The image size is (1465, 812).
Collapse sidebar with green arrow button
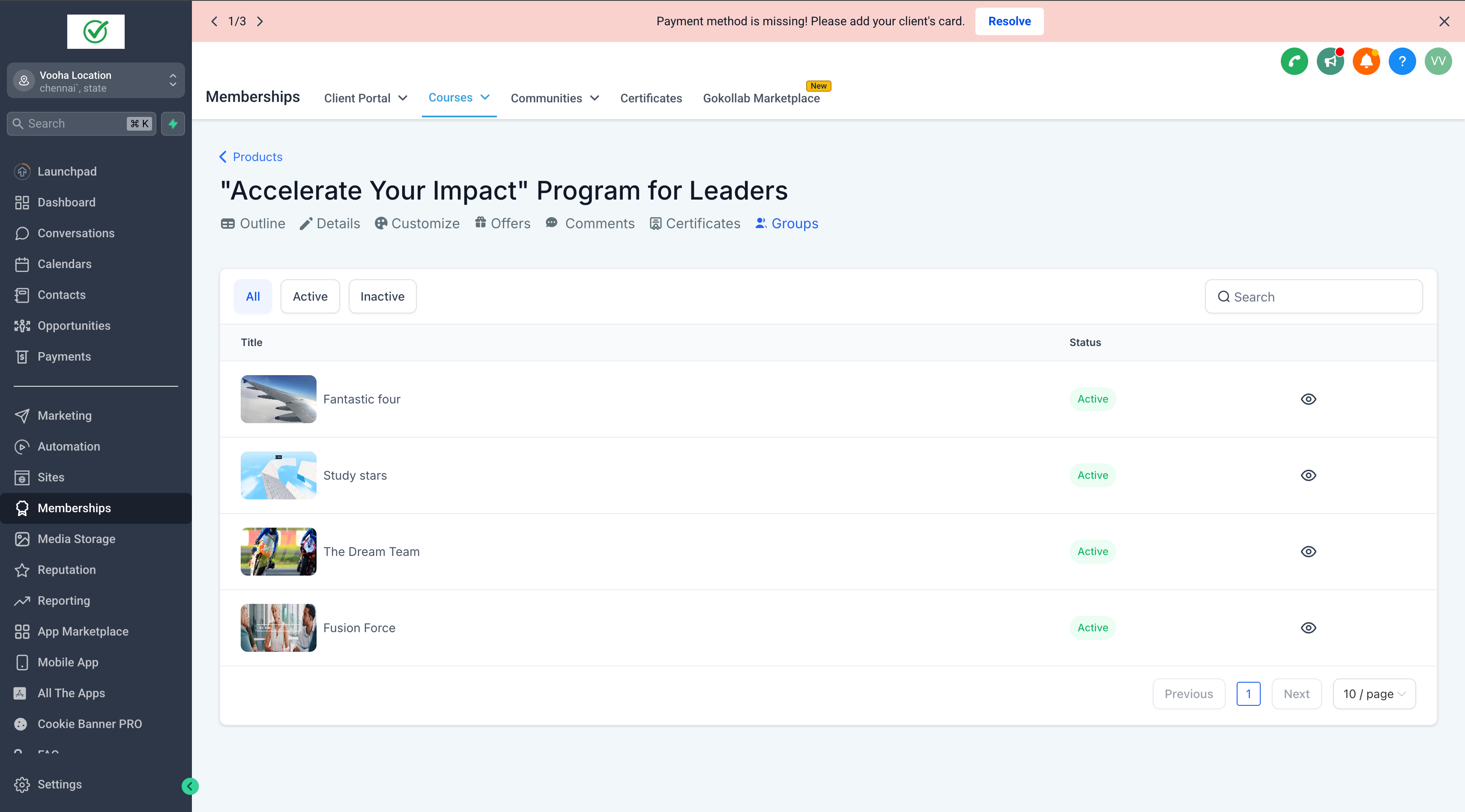pos(190,786)
